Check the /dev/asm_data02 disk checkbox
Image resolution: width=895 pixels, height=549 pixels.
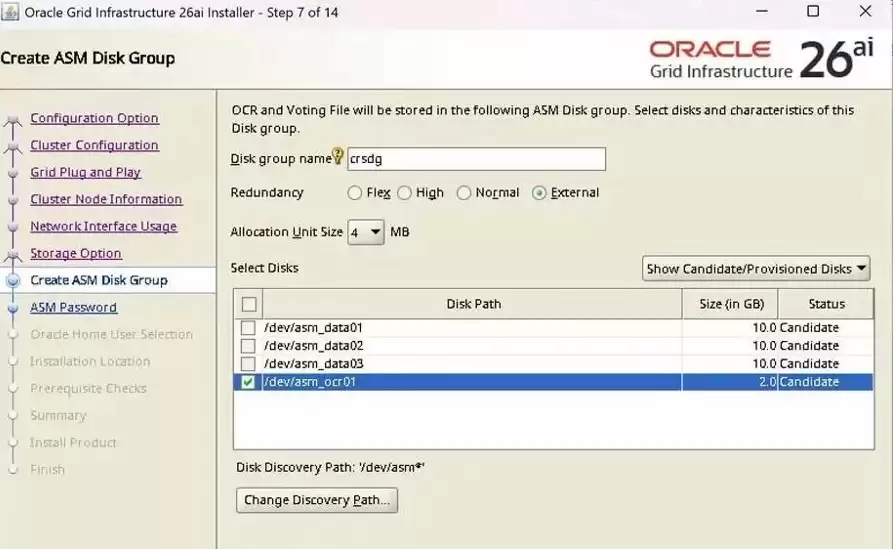coord(248,346)
